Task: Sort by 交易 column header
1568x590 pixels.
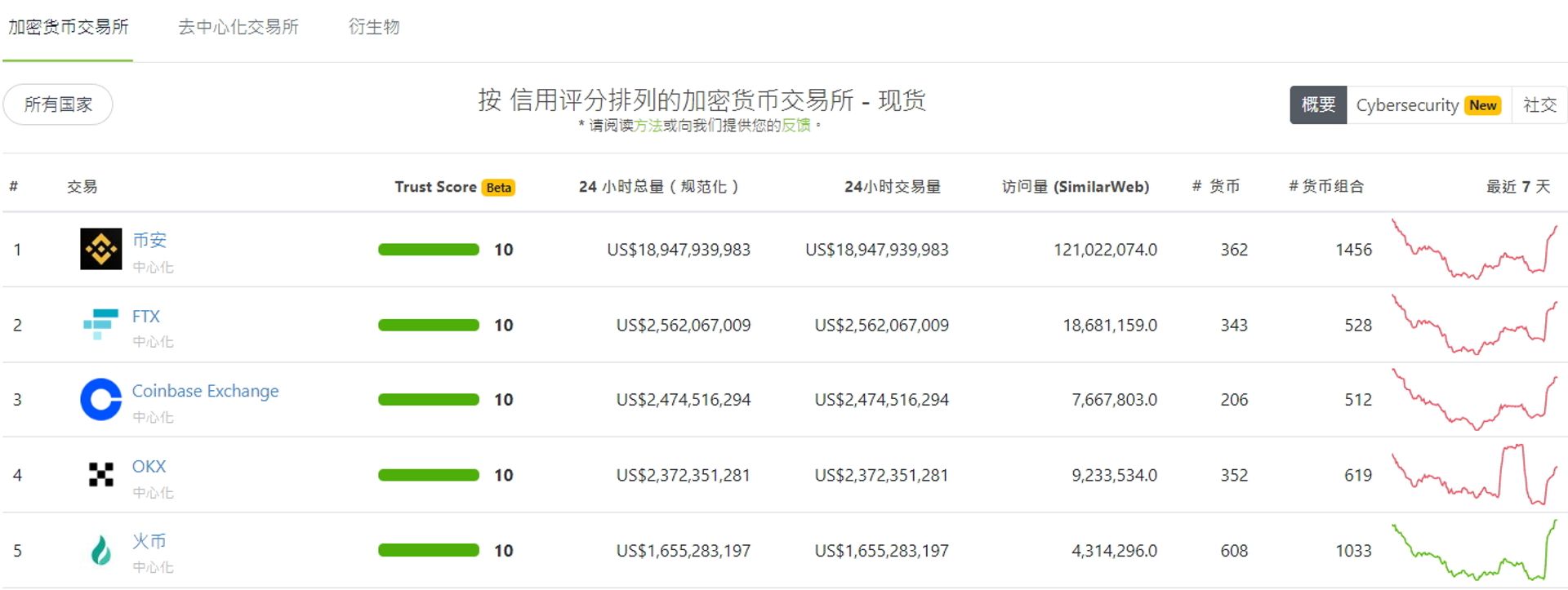Action: [x=82, y=187]
